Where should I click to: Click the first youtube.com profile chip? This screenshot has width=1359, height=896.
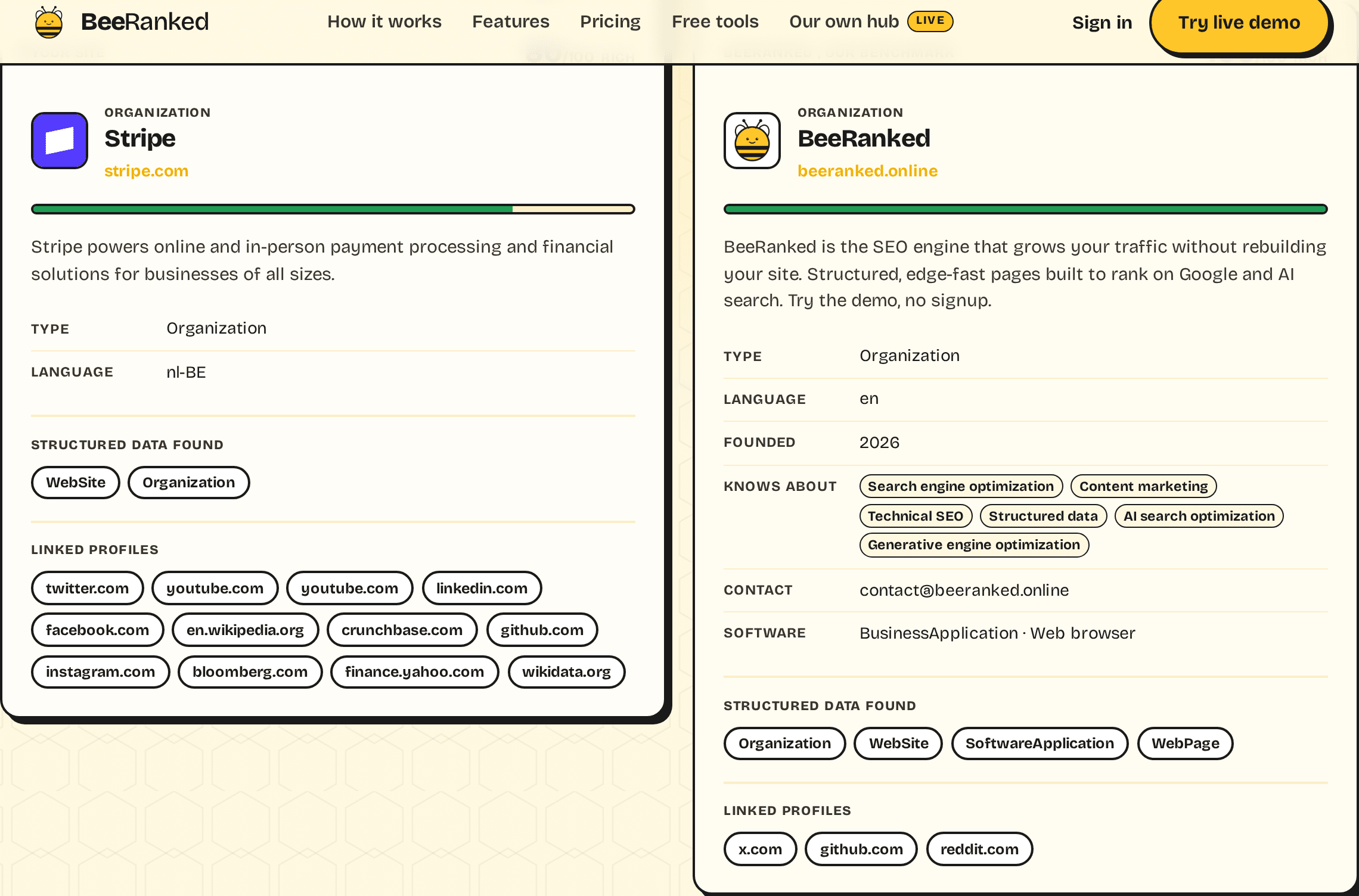[x=215, y=589]
